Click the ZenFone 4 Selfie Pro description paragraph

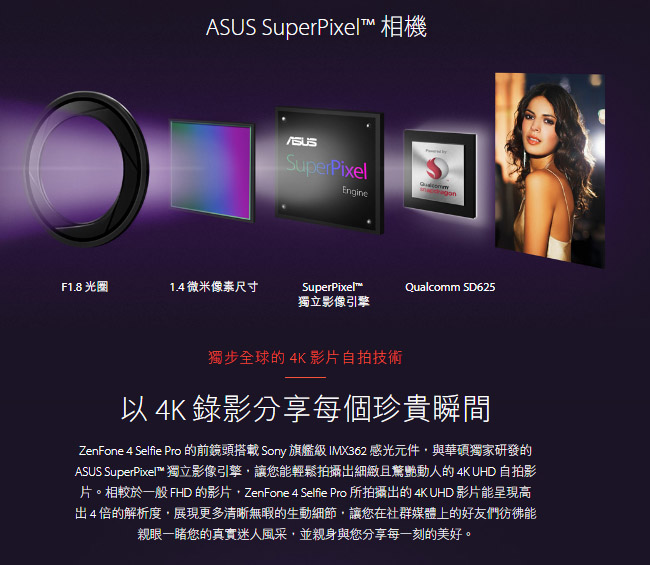click(306, 492)
